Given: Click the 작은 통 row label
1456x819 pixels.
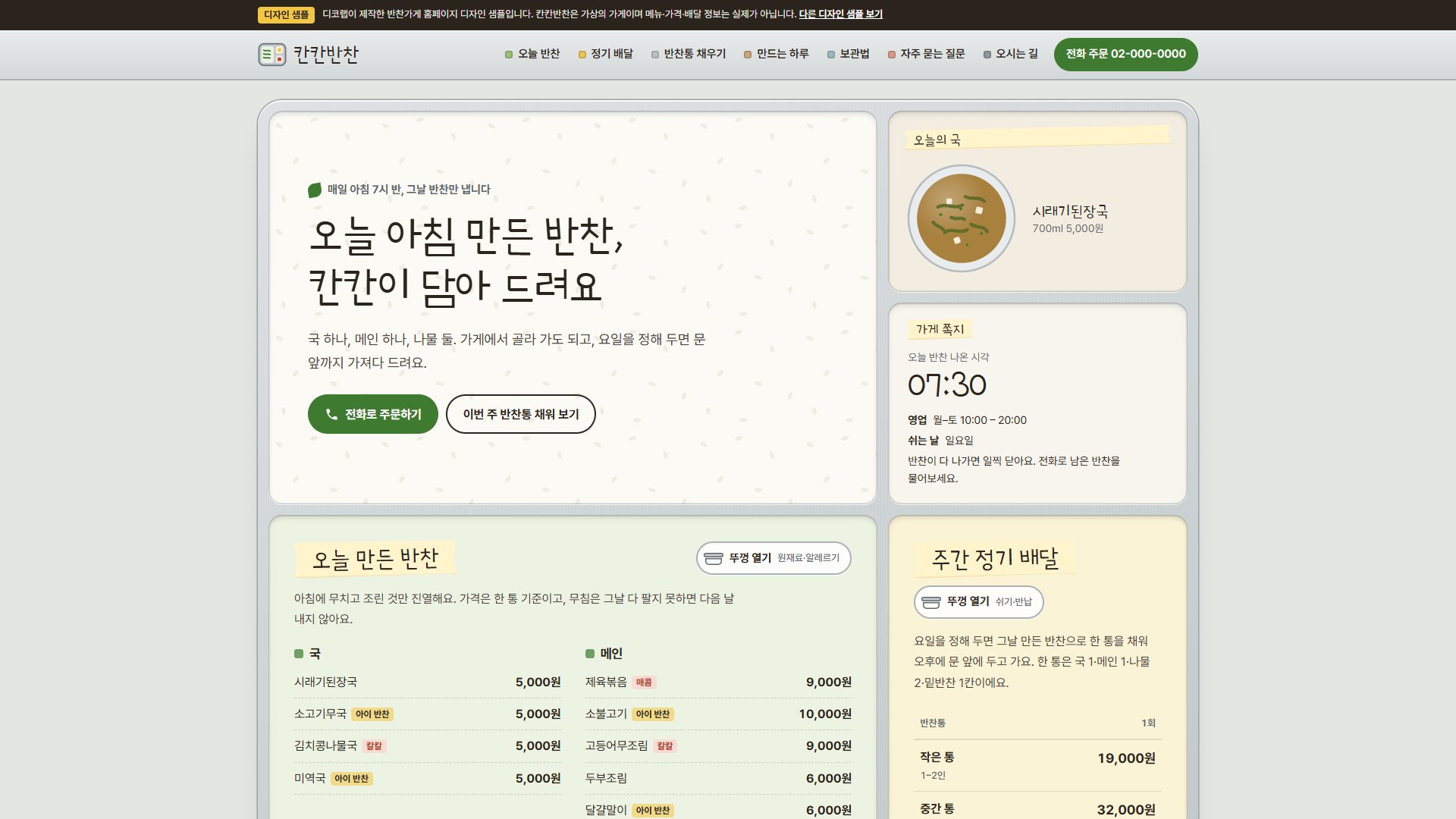Looking at the screenshot, I should [937, 758].
